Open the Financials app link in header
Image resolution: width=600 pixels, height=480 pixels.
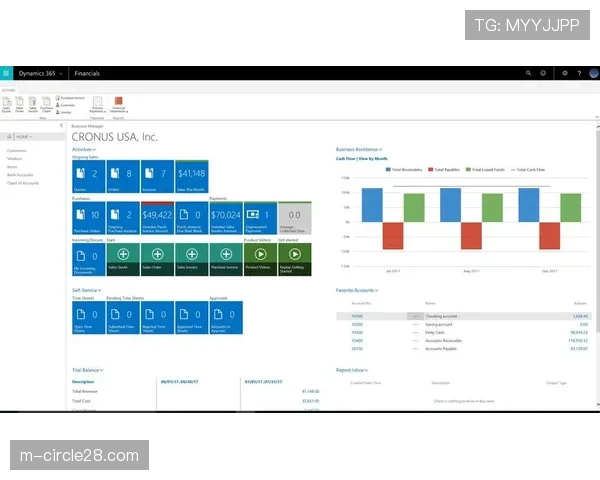(87, 73)
